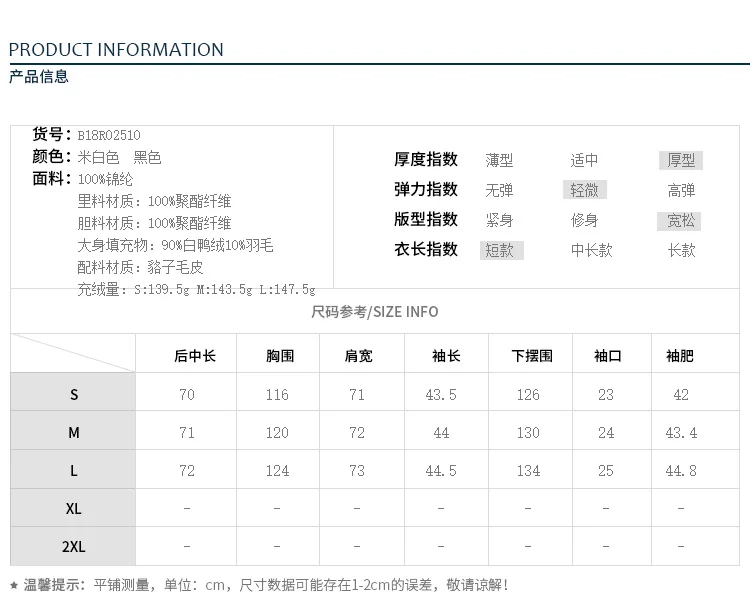
Task: Click the 充绒量 down weight line
Action: (x=196, y=289)
